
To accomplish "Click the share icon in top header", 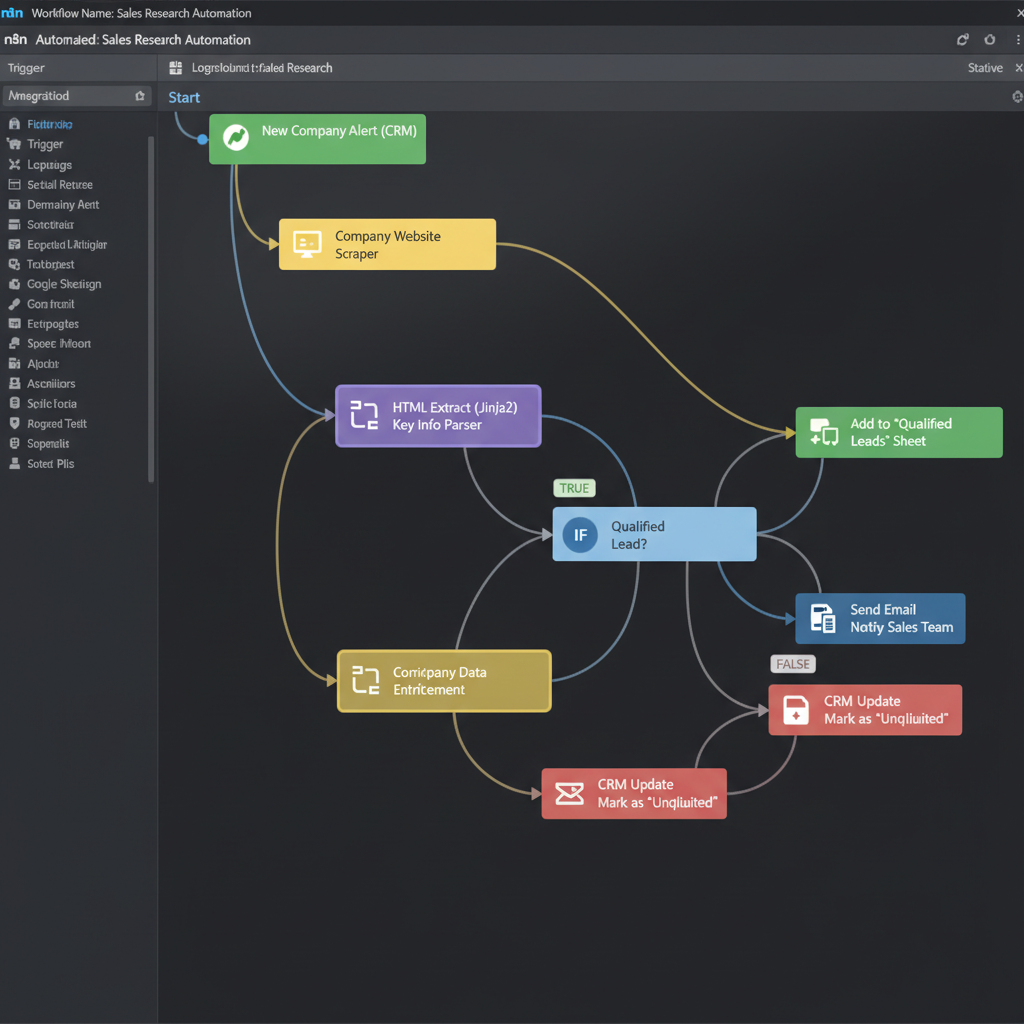I will click(962, 40).
